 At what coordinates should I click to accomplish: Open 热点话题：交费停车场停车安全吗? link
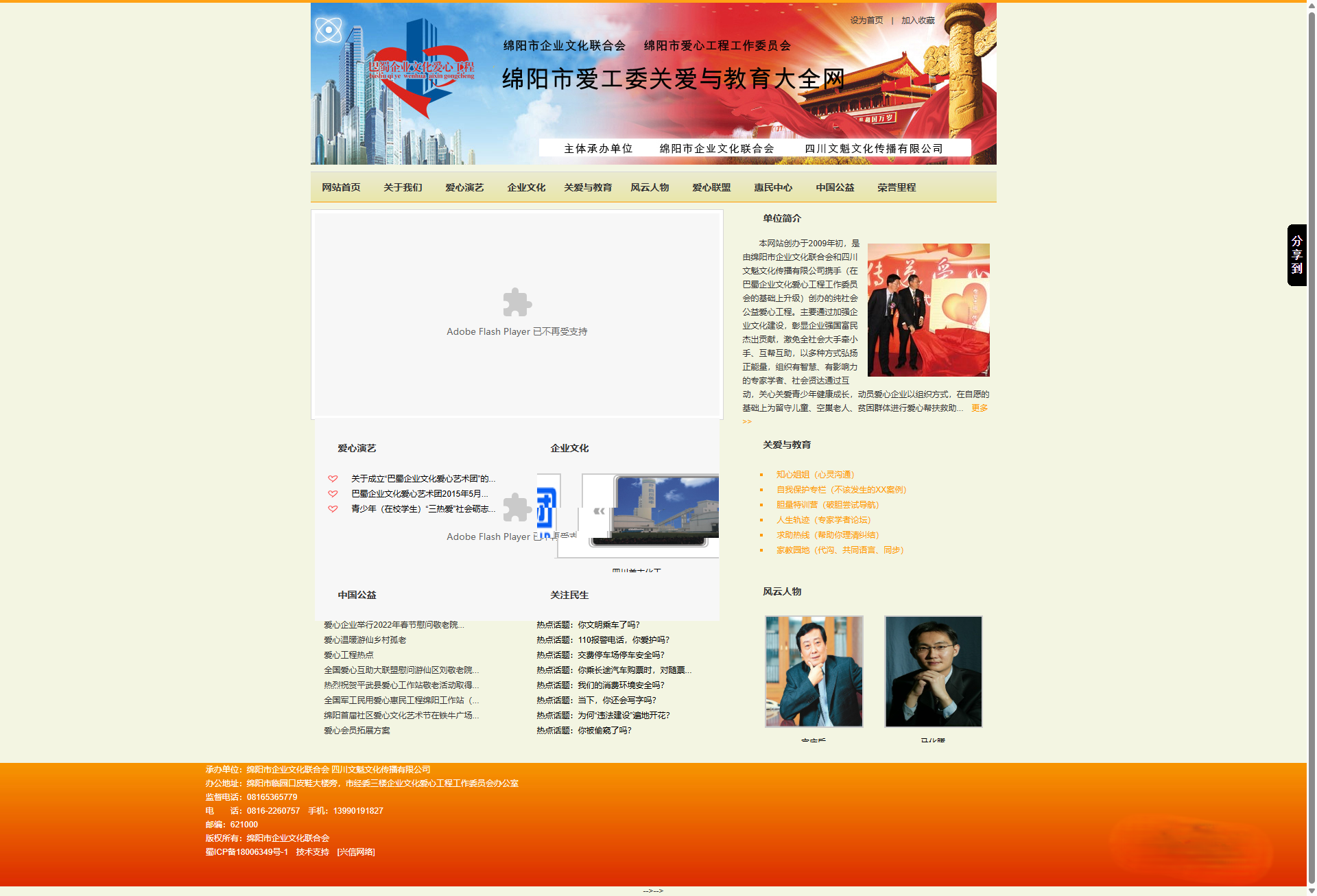pos(600,655)
